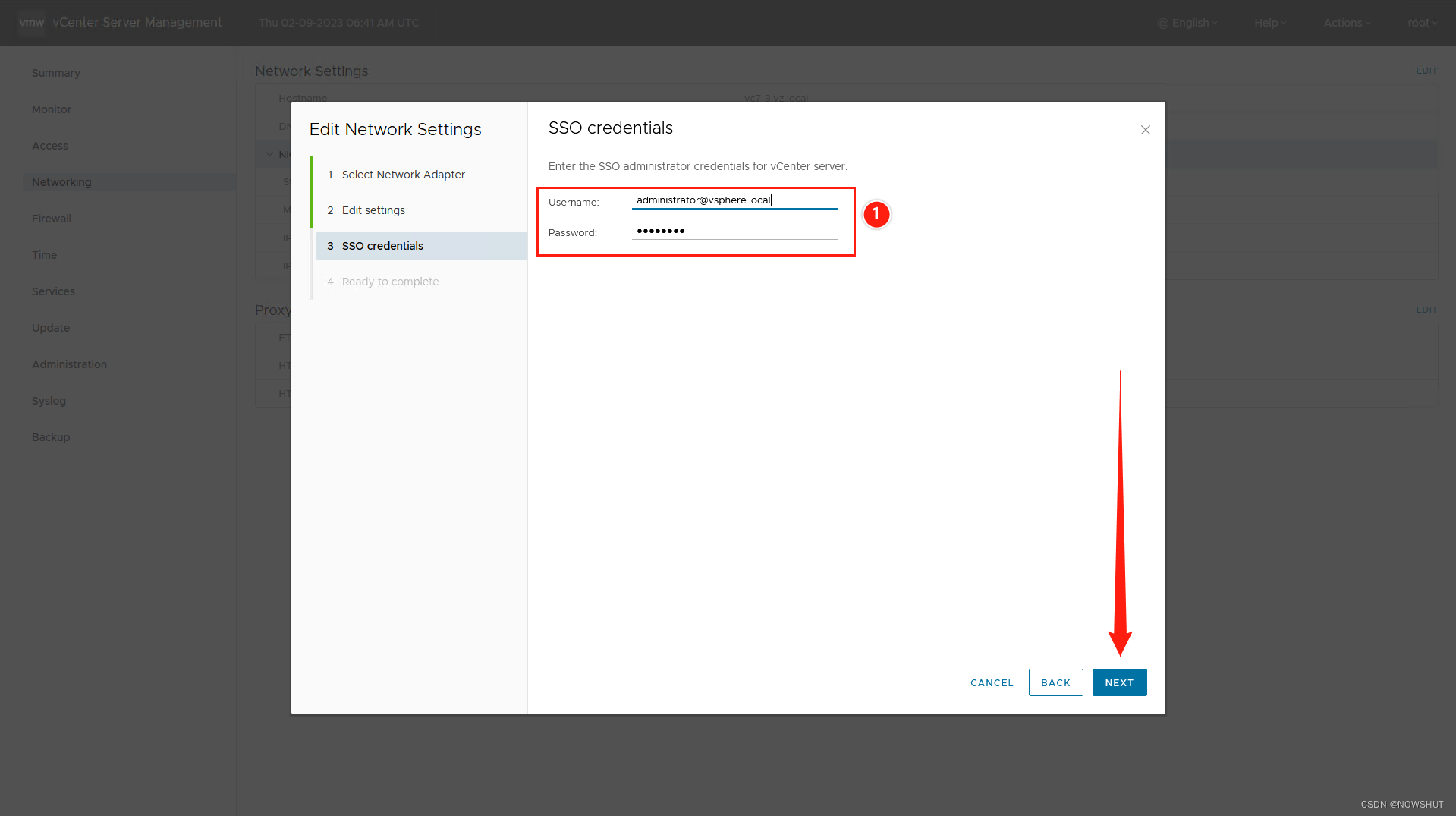Click the vCenter Server Management title

[x=137, y=23]
